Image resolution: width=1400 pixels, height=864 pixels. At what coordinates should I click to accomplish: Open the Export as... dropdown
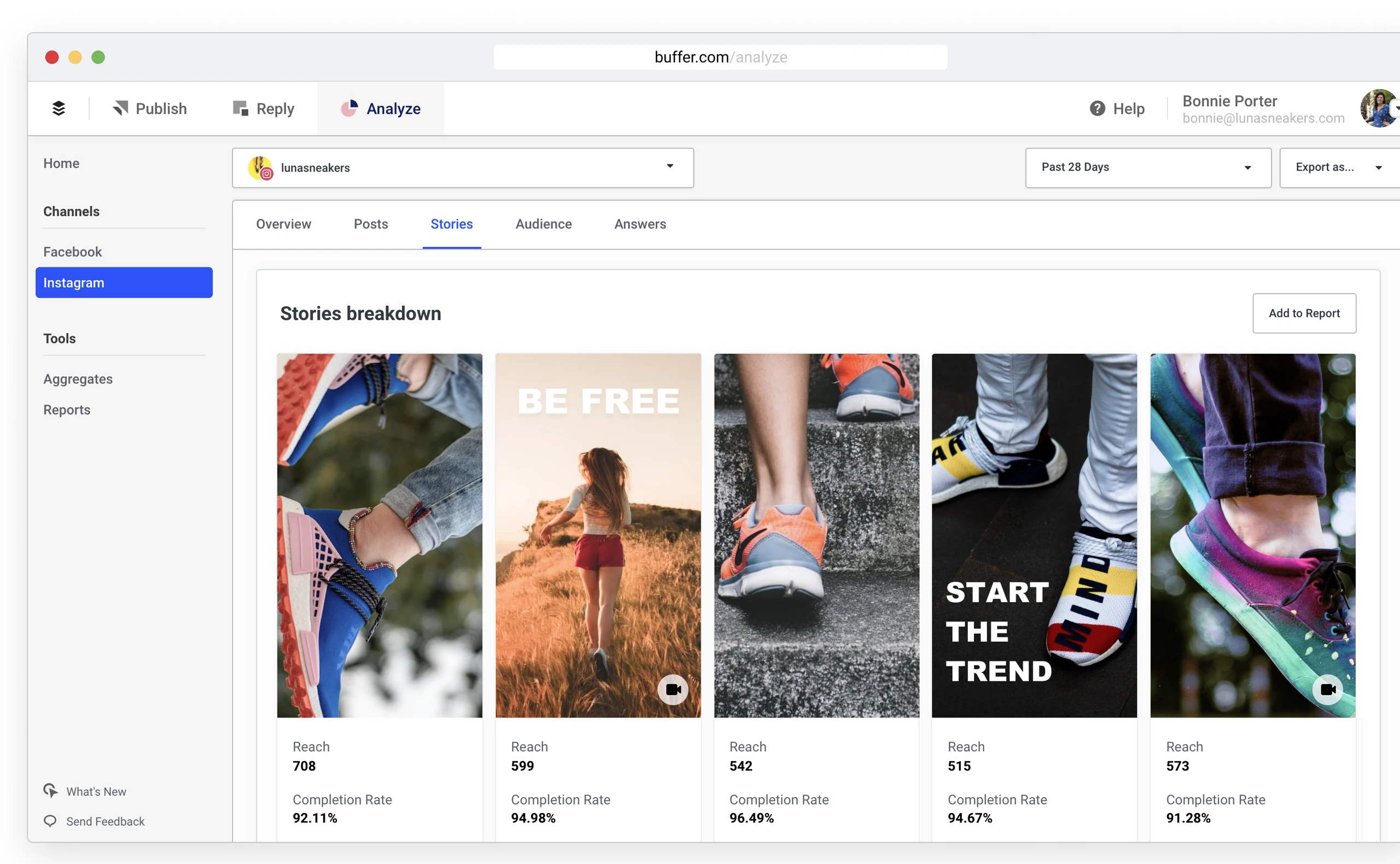[1339, 168]
